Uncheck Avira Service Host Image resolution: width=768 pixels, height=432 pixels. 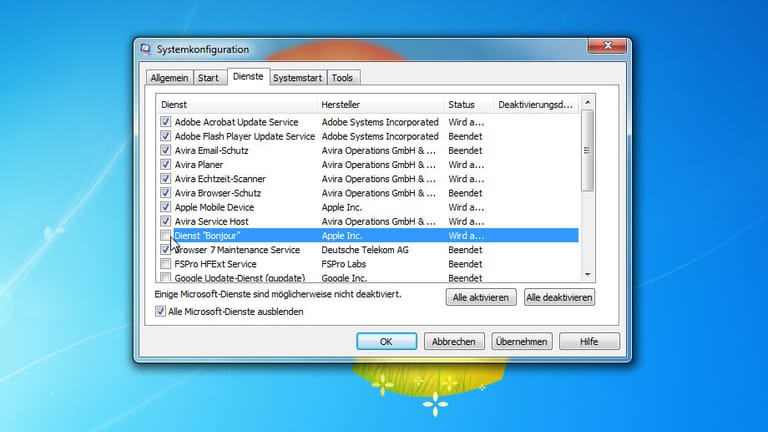coord(166,221)
